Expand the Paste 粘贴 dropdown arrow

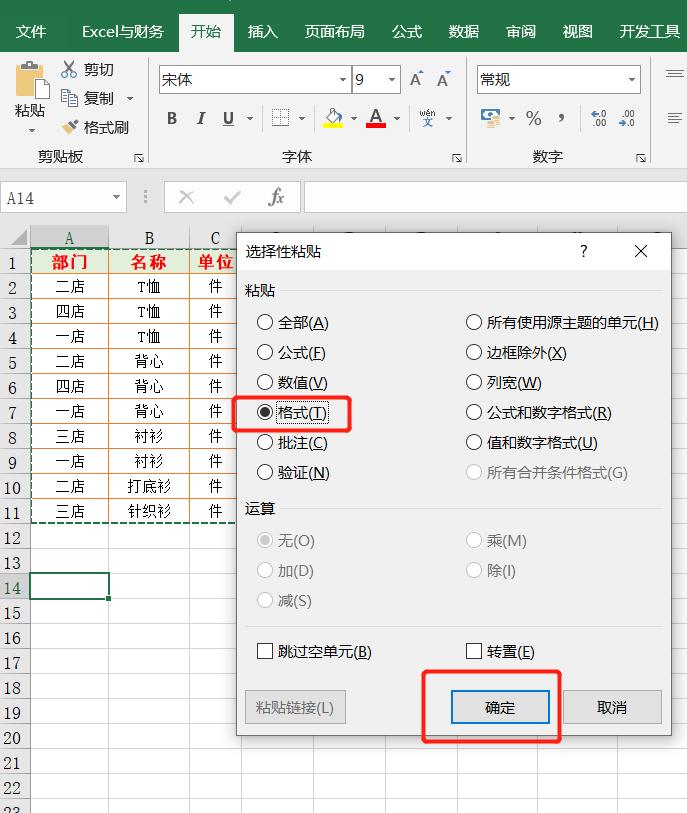click(x=32, y=131)
